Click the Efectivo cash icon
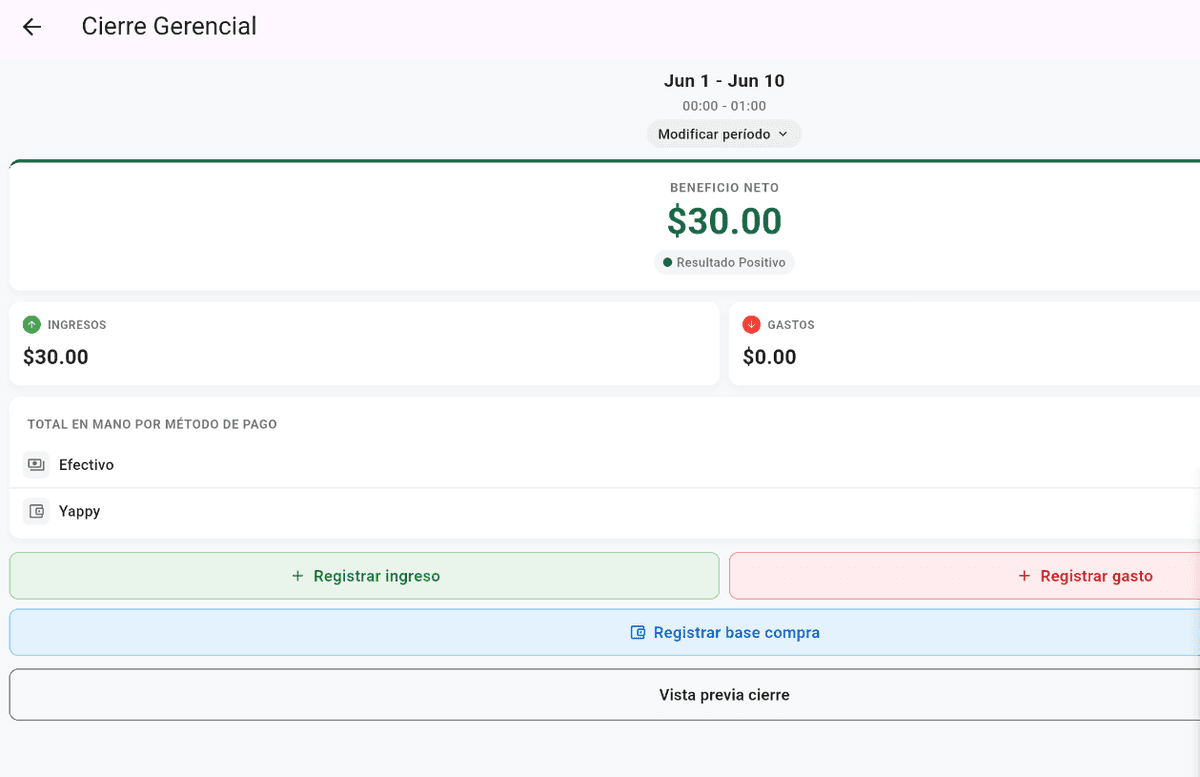Screen dimensions: 1200x777 (36, 465)
